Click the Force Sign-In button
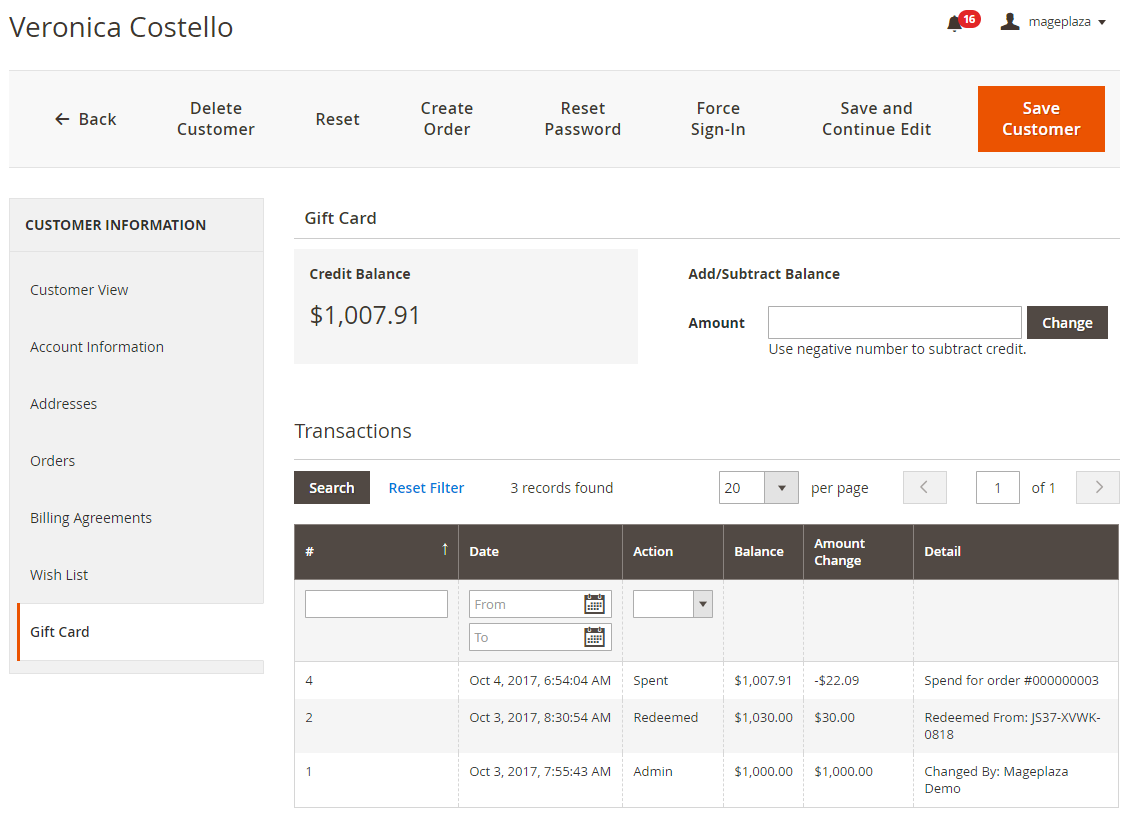1139x822 pixels. pyautogui.click(x=718, y=119)
